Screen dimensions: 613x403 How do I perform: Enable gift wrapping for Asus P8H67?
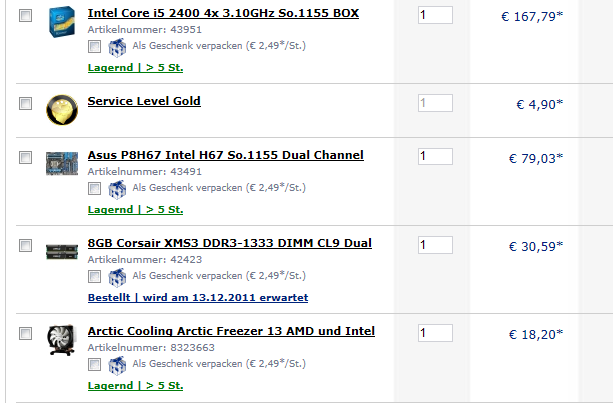tap(94, 188)
